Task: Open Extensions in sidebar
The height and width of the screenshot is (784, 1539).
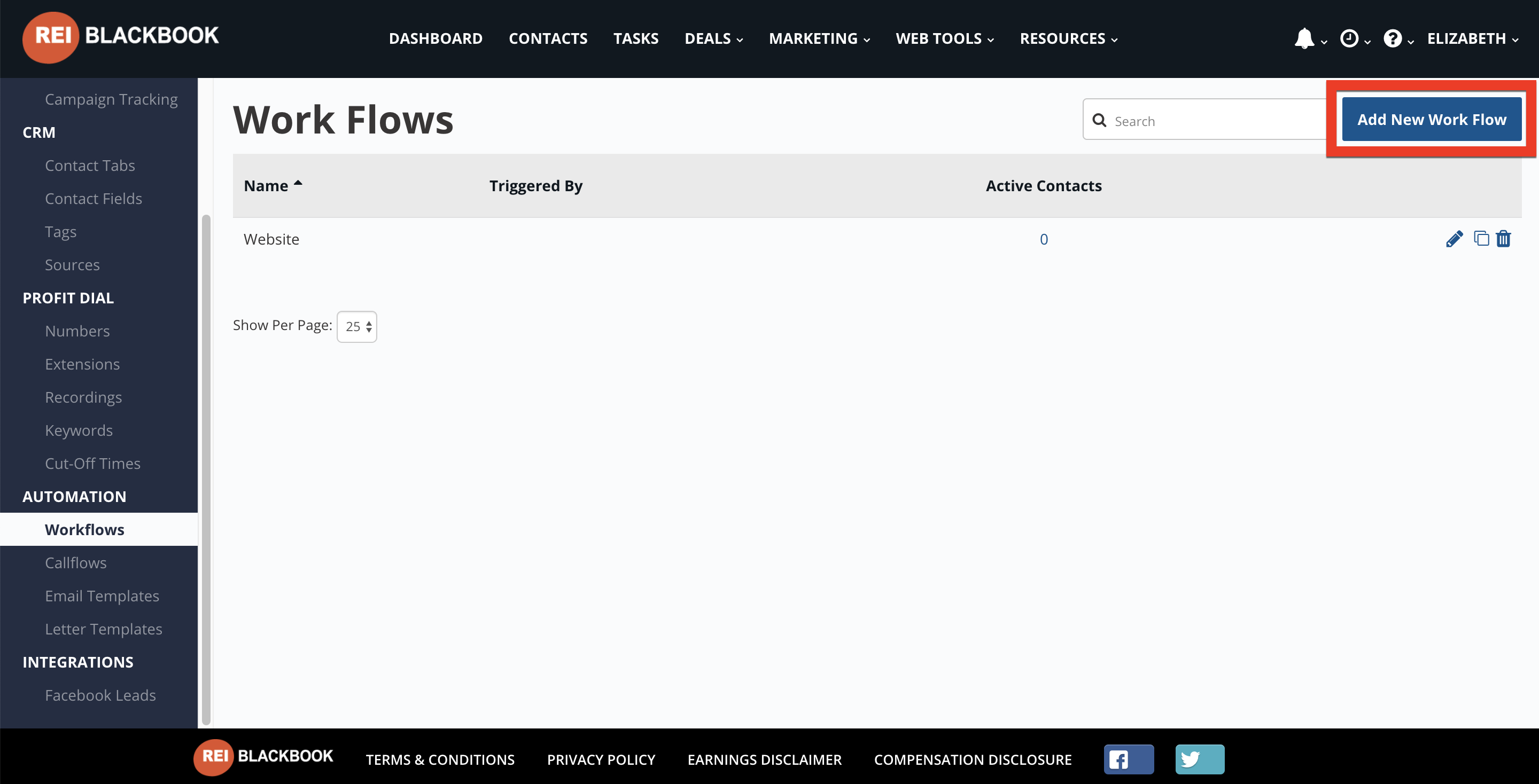Action: 82,364
